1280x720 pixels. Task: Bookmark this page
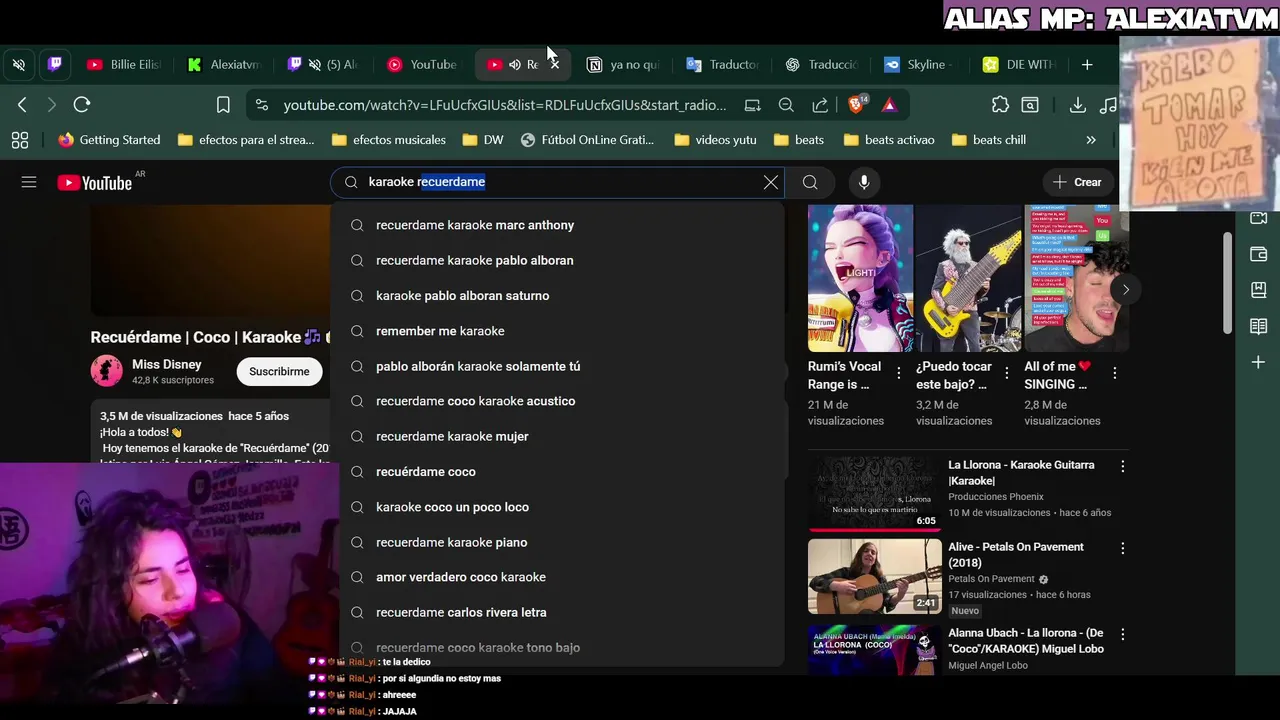tap(223, 104)
